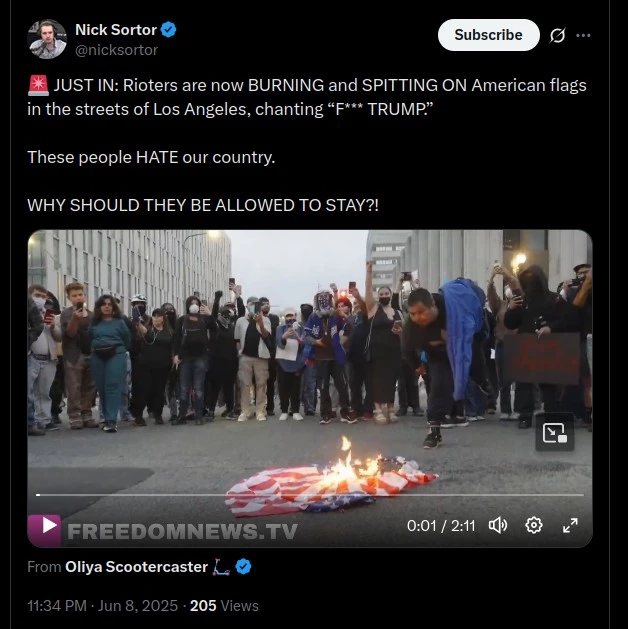
Task: Click Oliya Scootercaster's verified badge
Action: click(243, 567)
